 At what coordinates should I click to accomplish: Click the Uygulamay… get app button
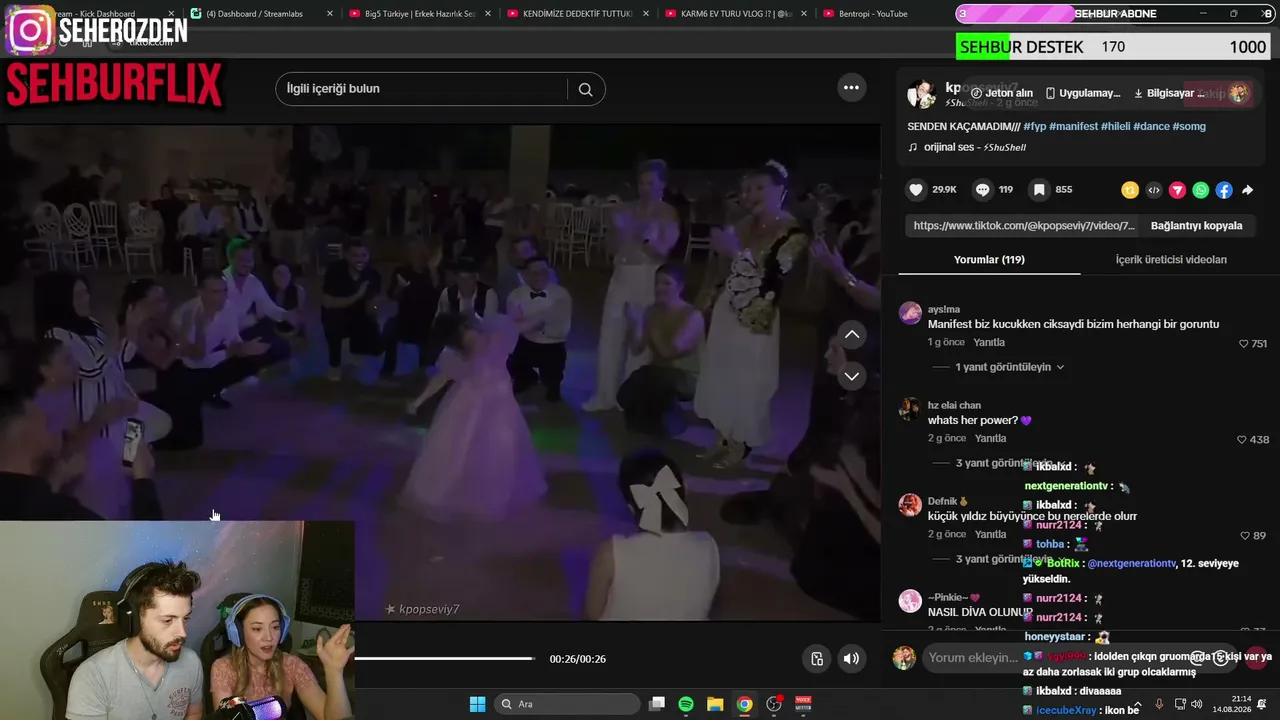(1083, 93)
